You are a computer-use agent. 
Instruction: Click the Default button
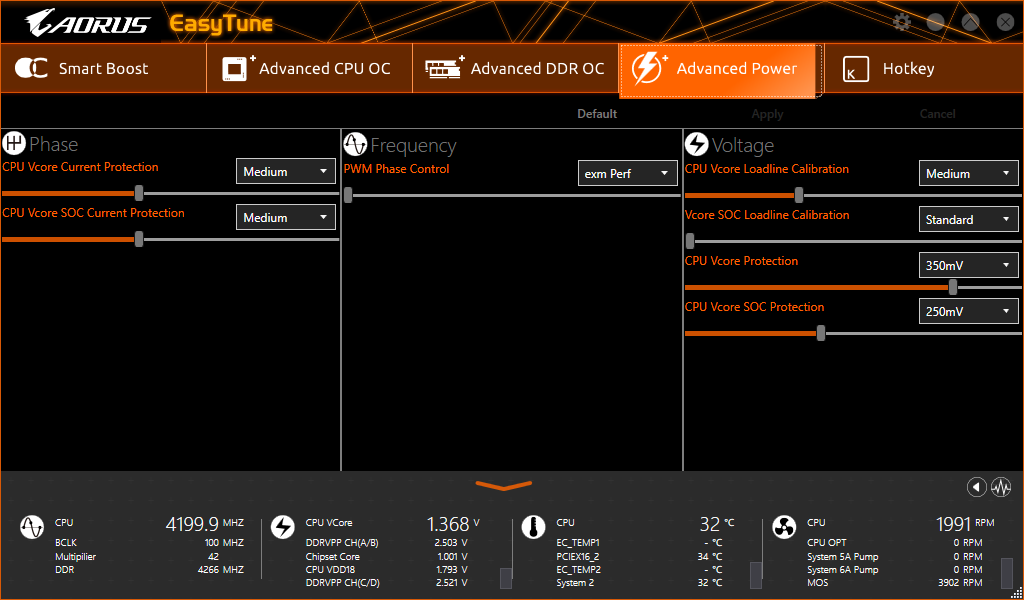tap(597, 114)
